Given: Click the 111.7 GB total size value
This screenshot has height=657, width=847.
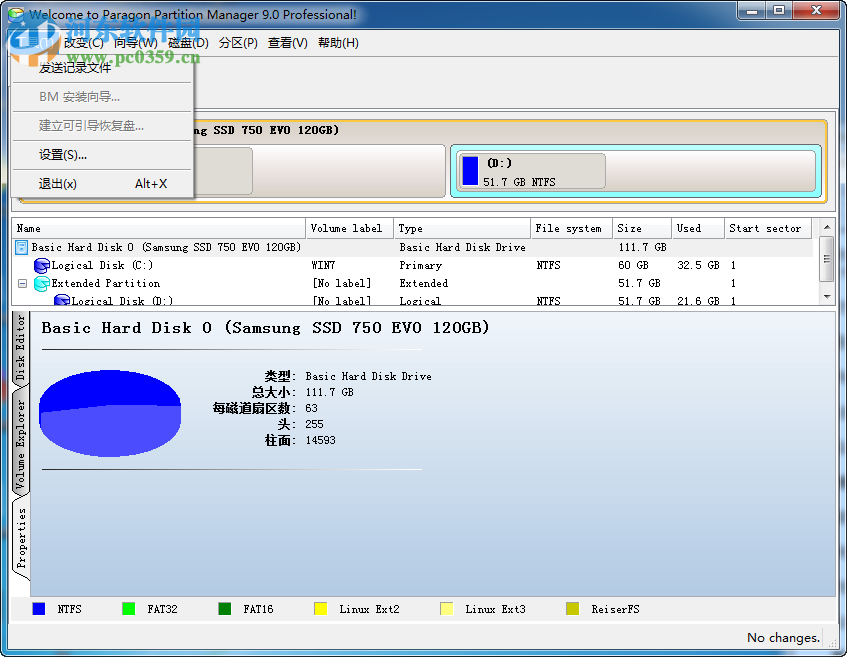Looking at the screenshot, I should 330,392.
